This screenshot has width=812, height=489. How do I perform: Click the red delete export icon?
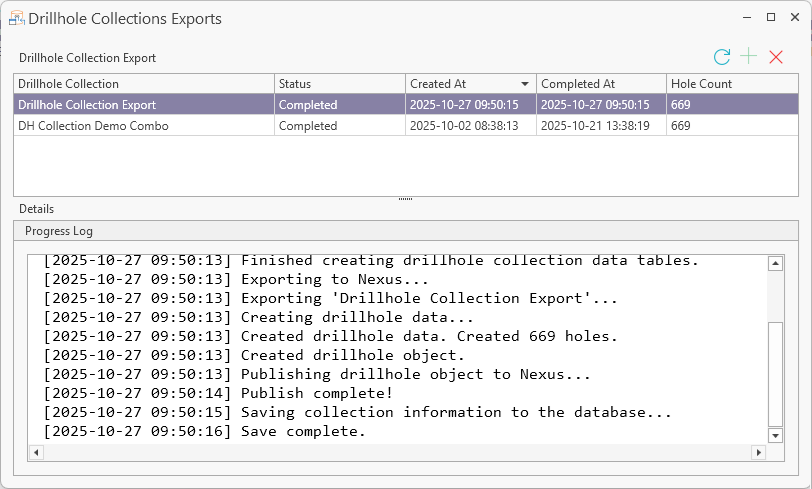776,58
